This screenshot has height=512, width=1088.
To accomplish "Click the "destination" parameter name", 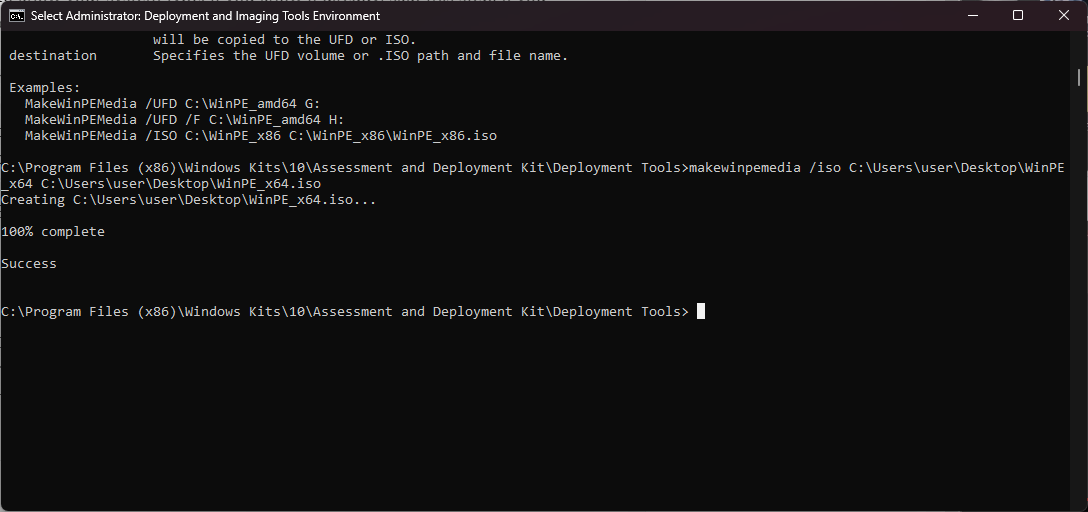I will click(x=53, y=56).
